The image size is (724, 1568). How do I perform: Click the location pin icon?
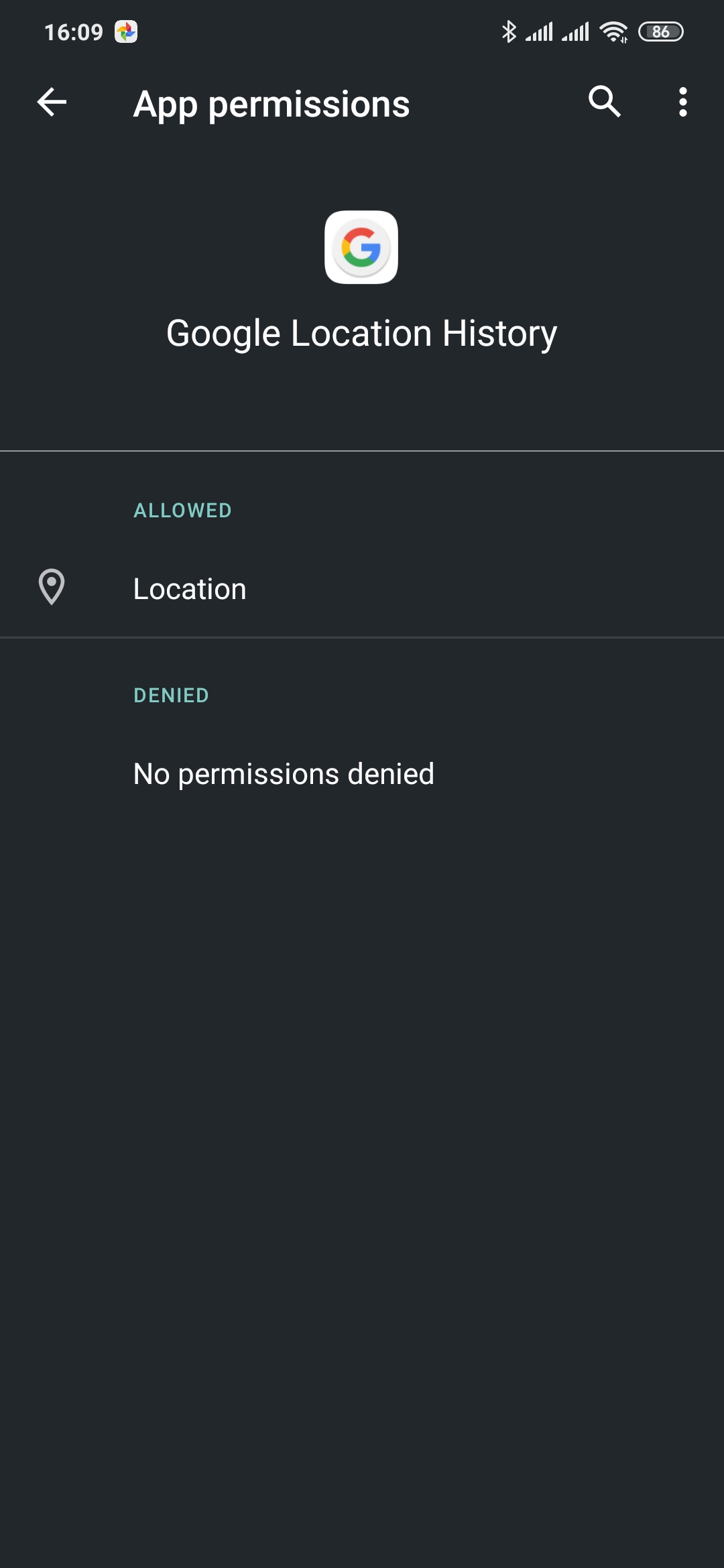pos(52,587)
